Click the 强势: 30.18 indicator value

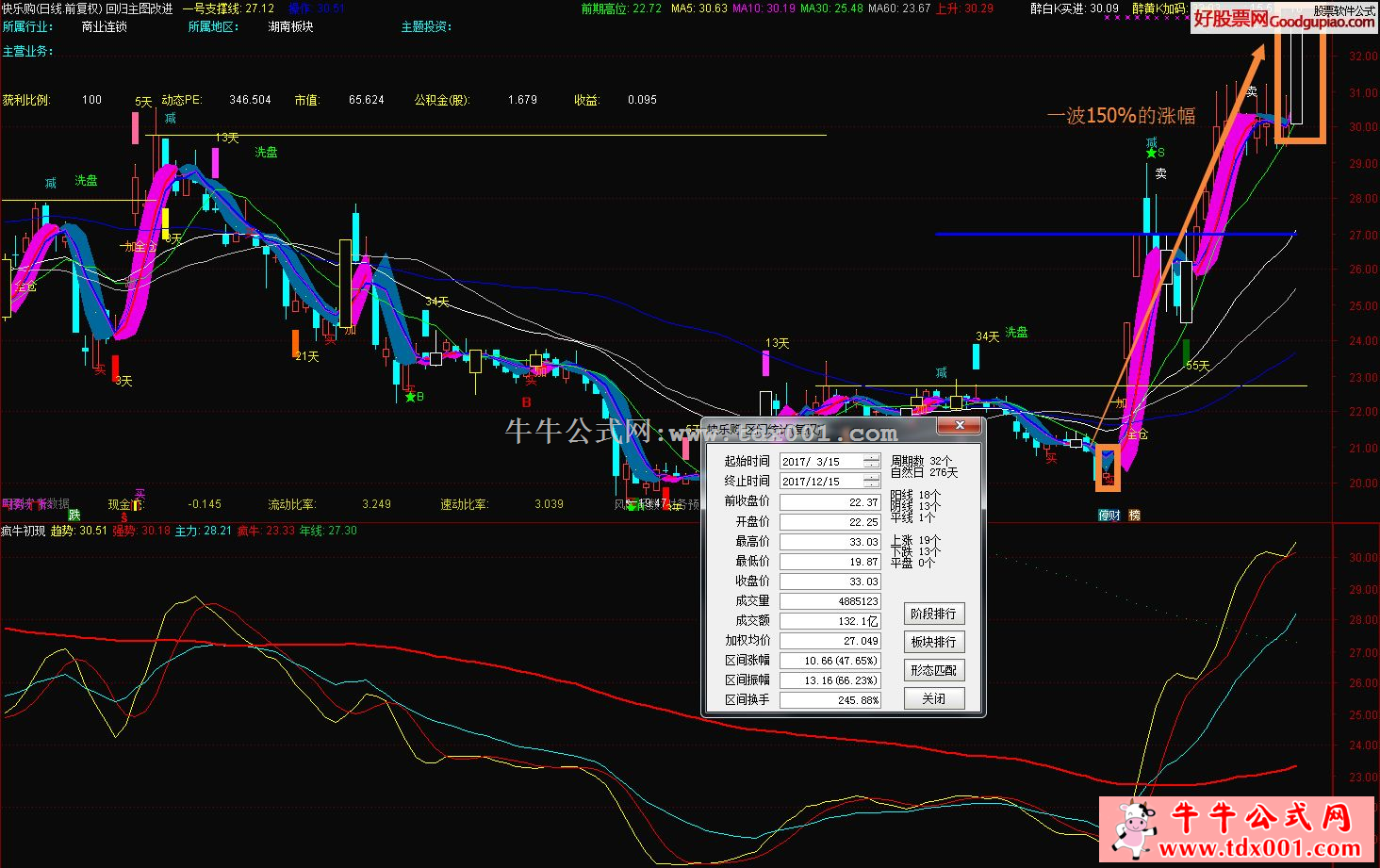pos(141,532)
